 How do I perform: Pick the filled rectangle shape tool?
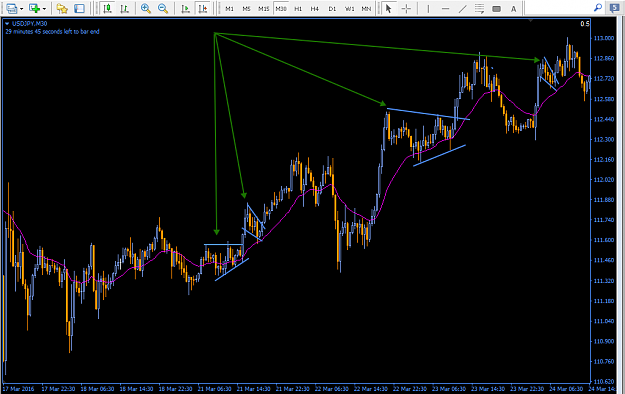pyautogui.click(x=497, y=8)
